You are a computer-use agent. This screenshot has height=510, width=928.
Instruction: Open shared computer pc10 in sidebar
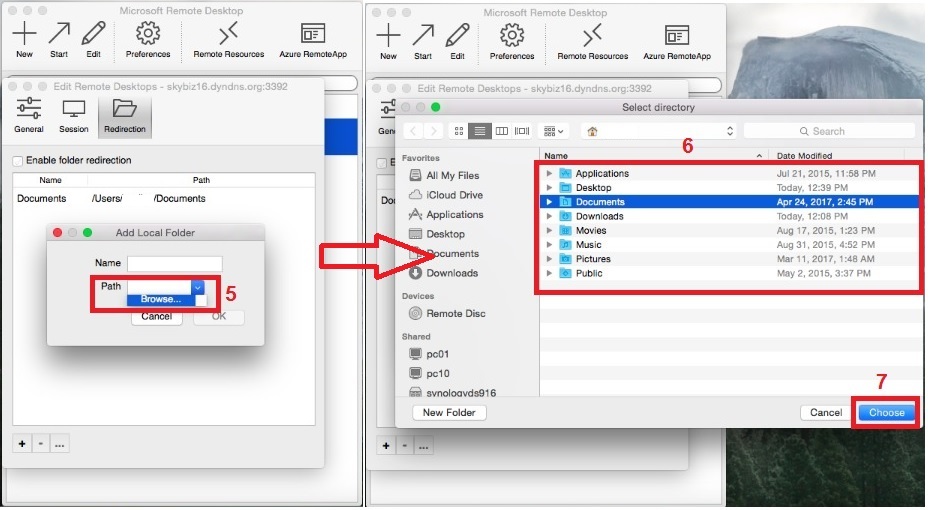click(438, 373)
